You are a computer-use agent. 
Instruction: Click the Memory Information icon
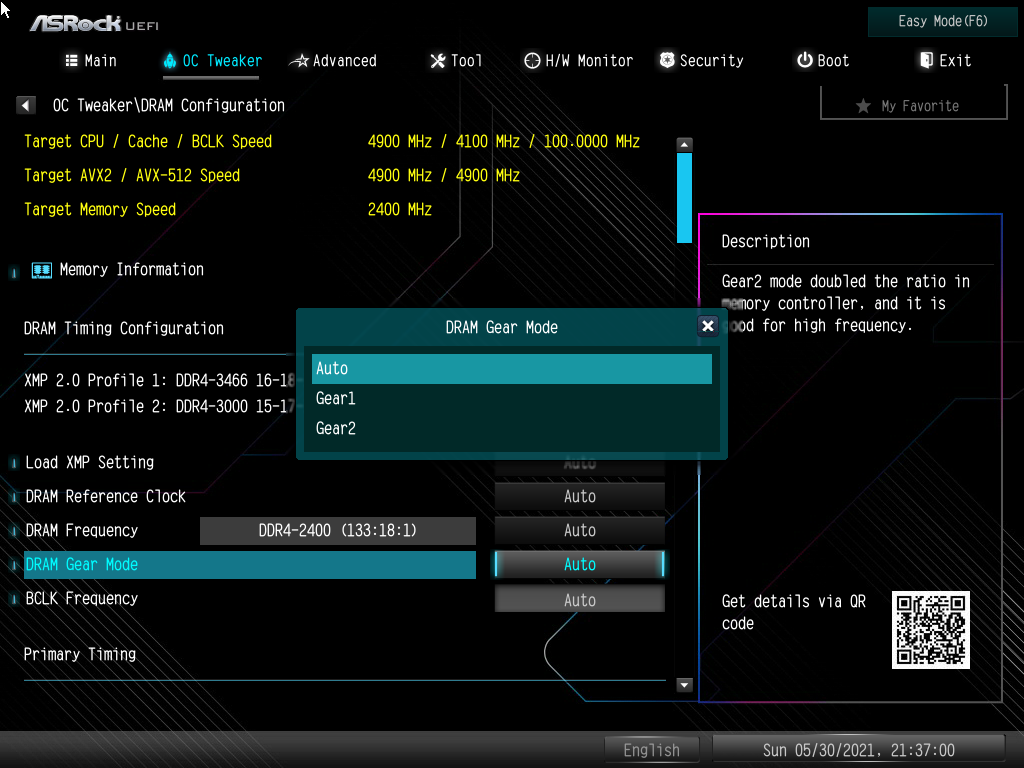(x=42, y=270)
